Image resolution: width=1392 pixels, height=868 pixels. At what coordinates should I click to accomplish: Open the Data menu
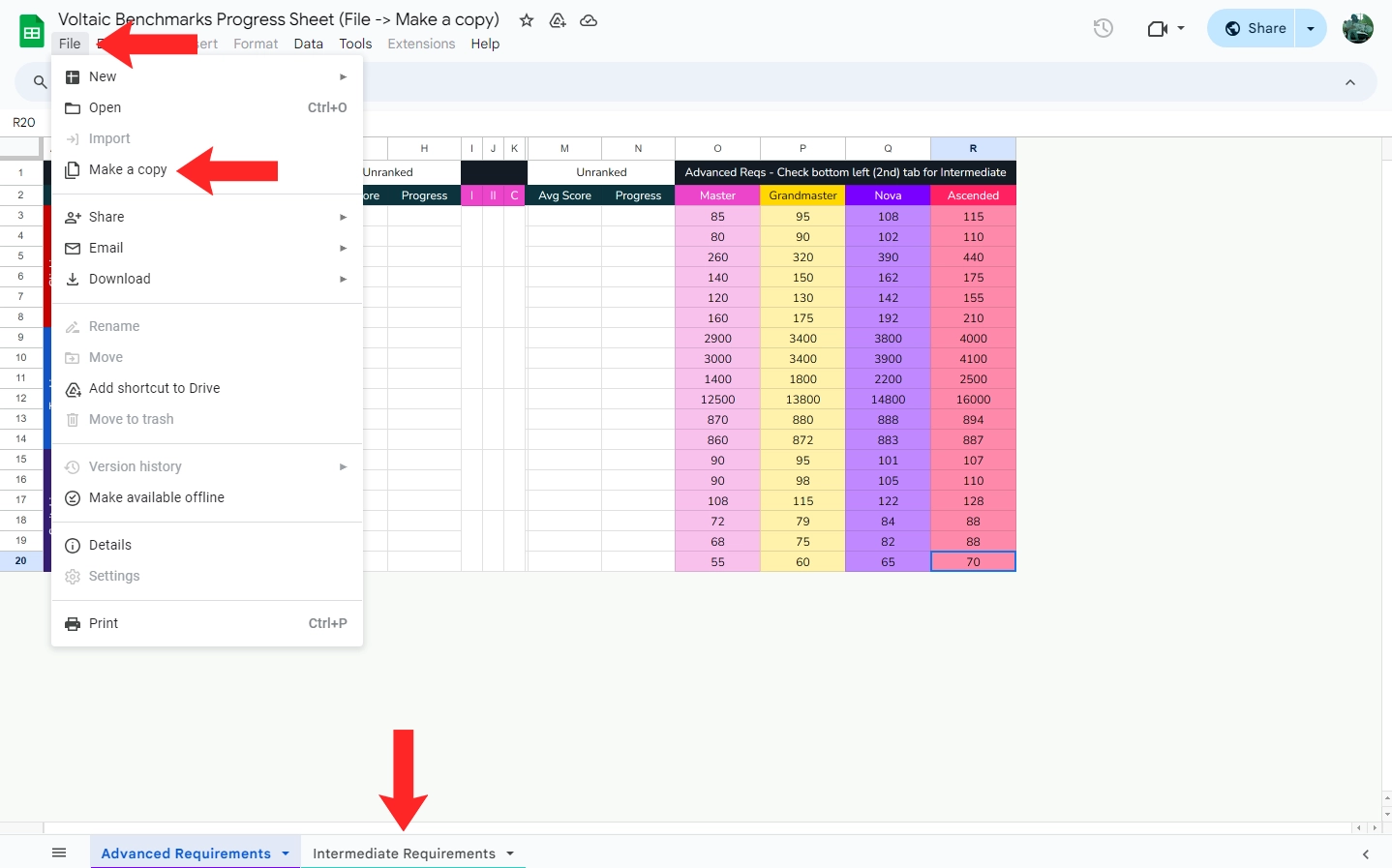click(308, 45)
